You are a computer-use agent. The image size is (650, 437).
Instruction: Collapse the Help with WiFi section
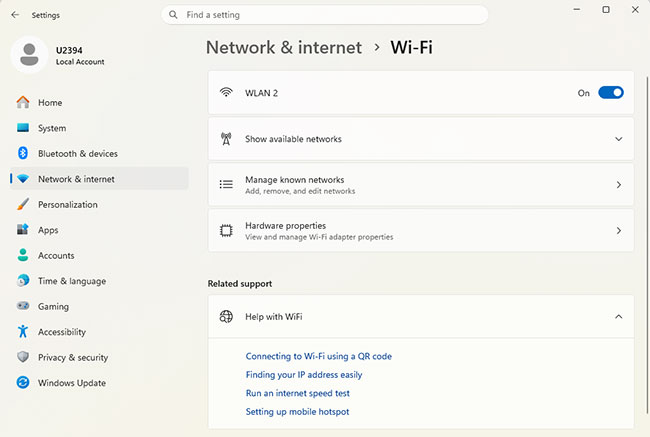point(618,317)
